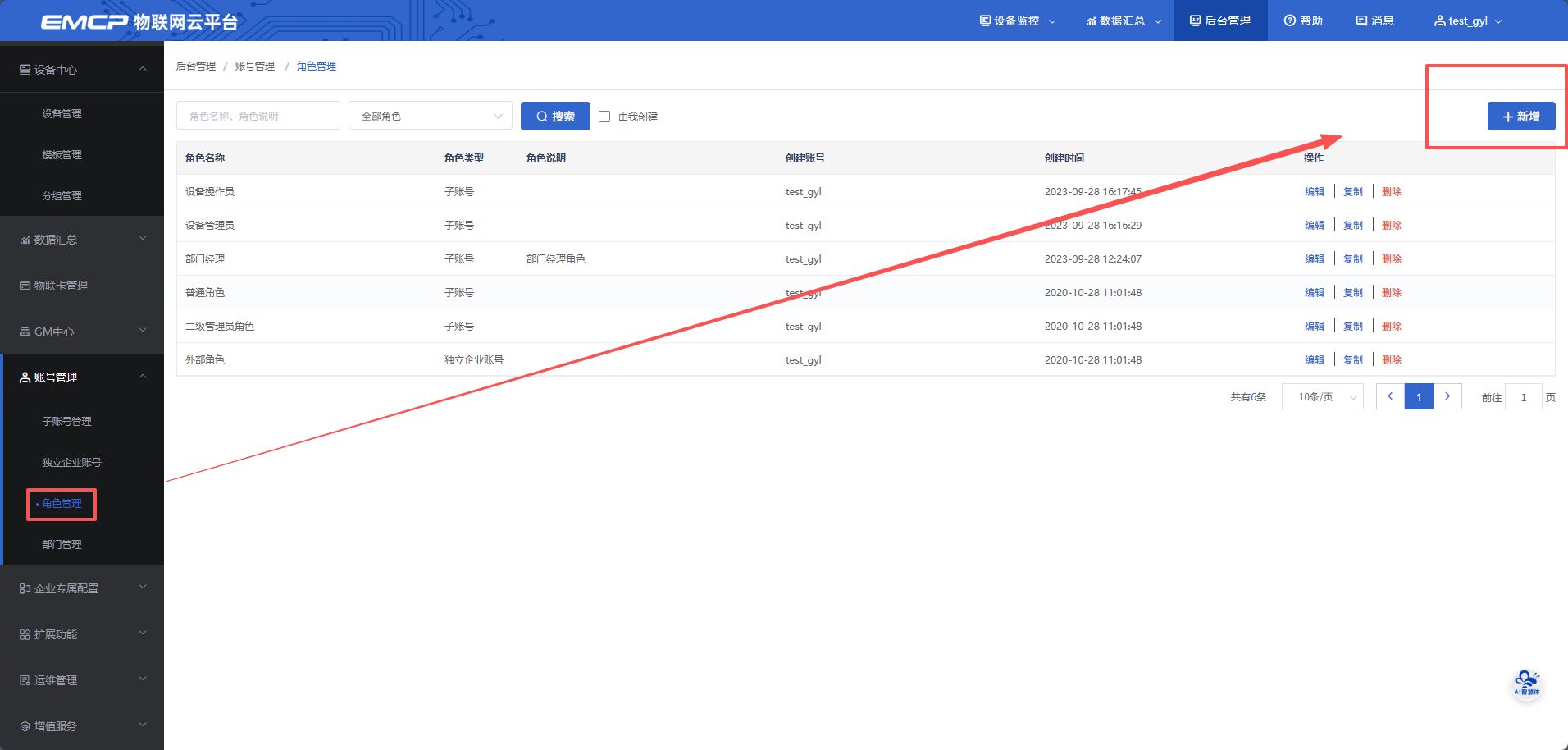Expand the 增值服务 section arrow
Viewport: 1568px width, 750px height.
(x=143, y=725)
